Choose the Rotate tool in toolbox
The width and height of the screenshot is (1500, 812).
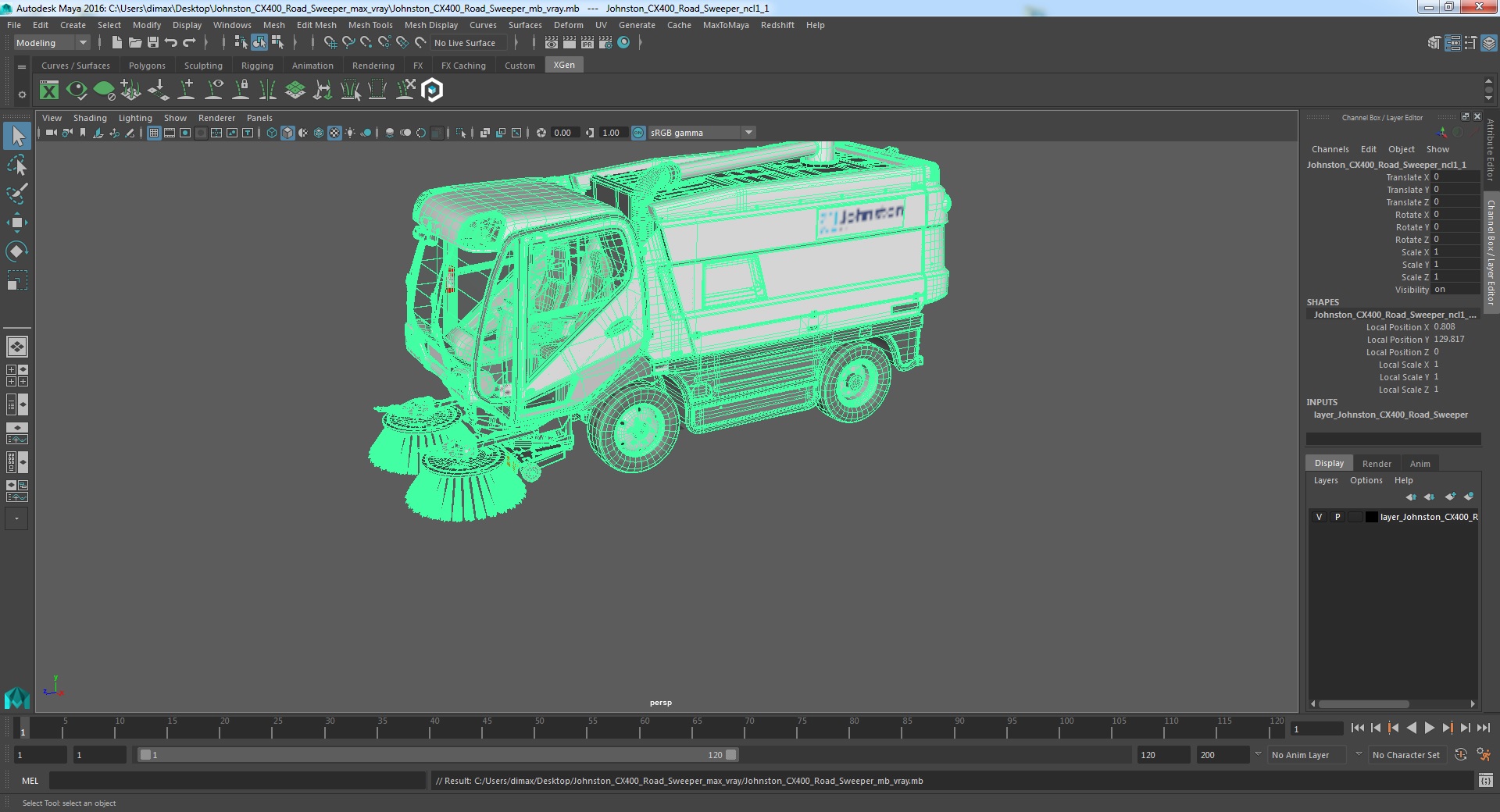tap(17, 251)
